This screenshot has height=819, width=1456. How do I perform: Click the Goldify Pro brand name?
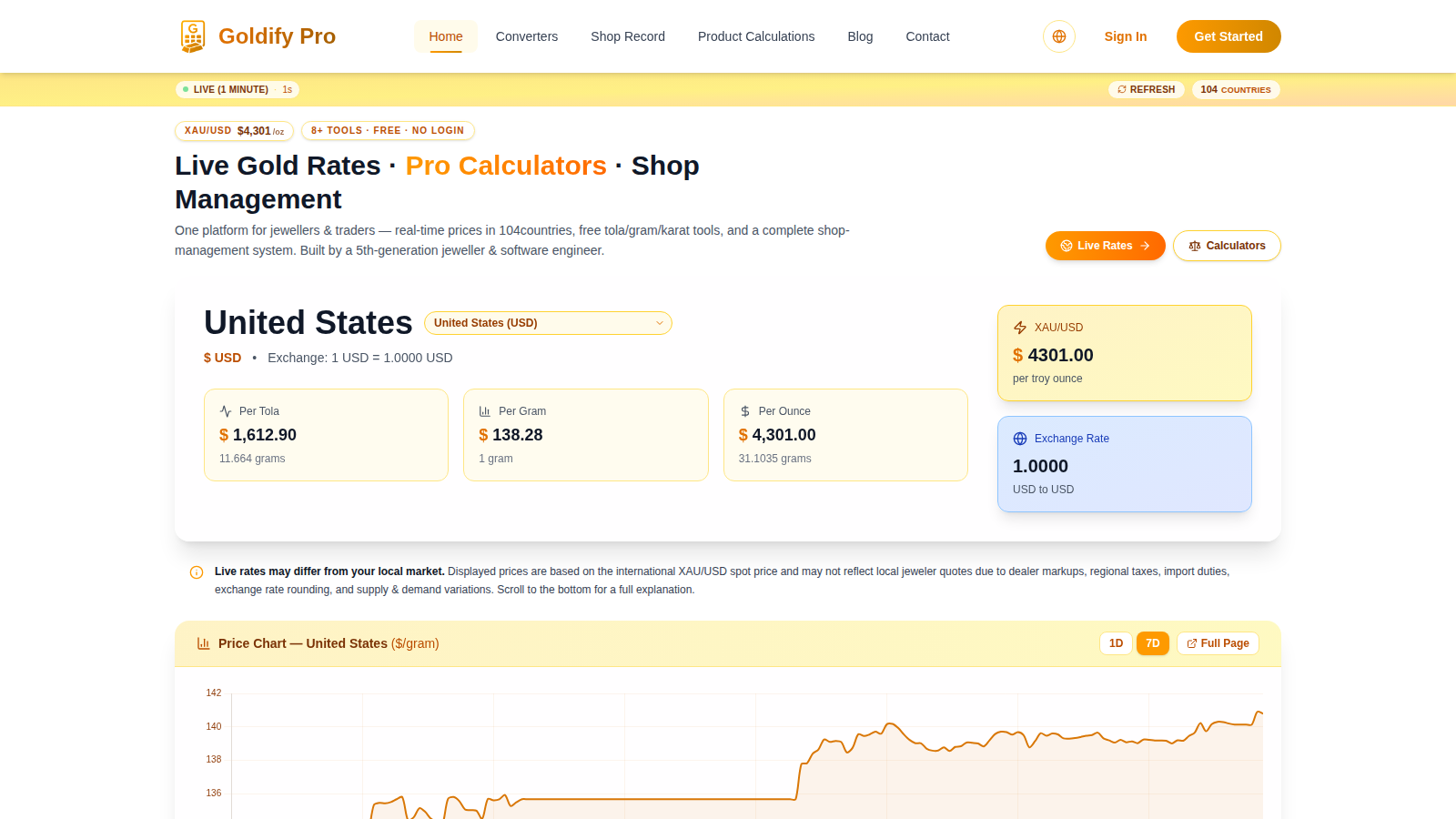point(277,36)
